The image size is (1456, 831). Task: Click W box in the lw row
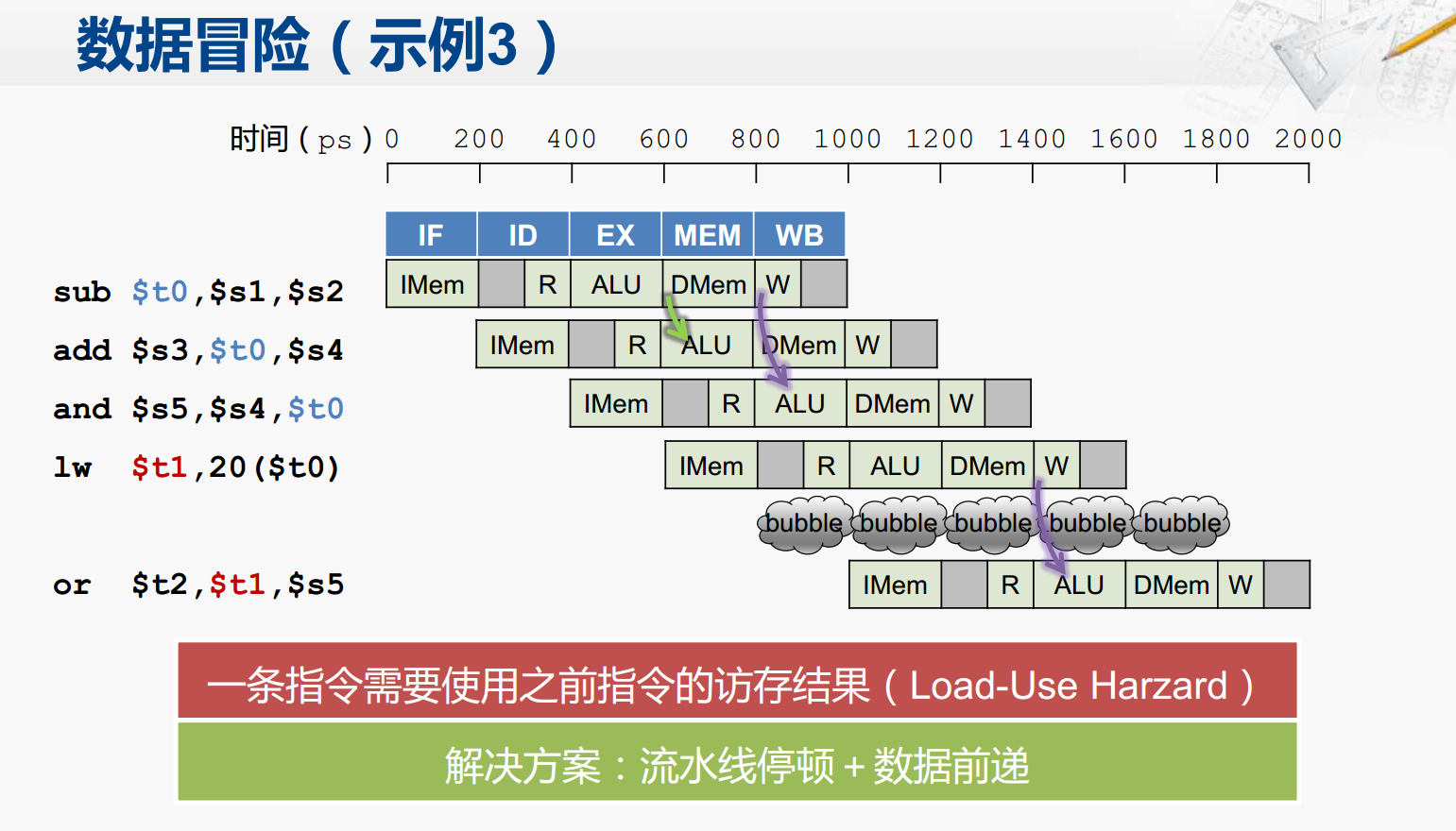[1057, 466]
